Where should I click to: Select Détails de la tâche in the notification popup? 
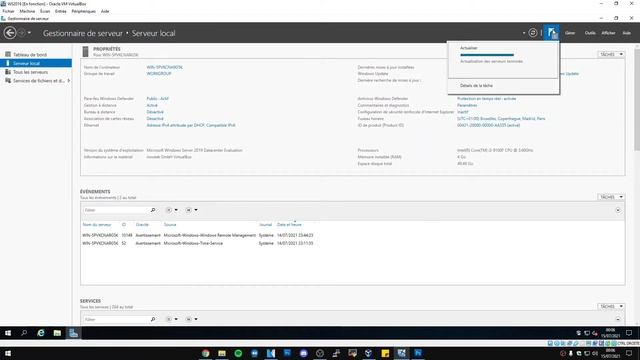point(476,86)
